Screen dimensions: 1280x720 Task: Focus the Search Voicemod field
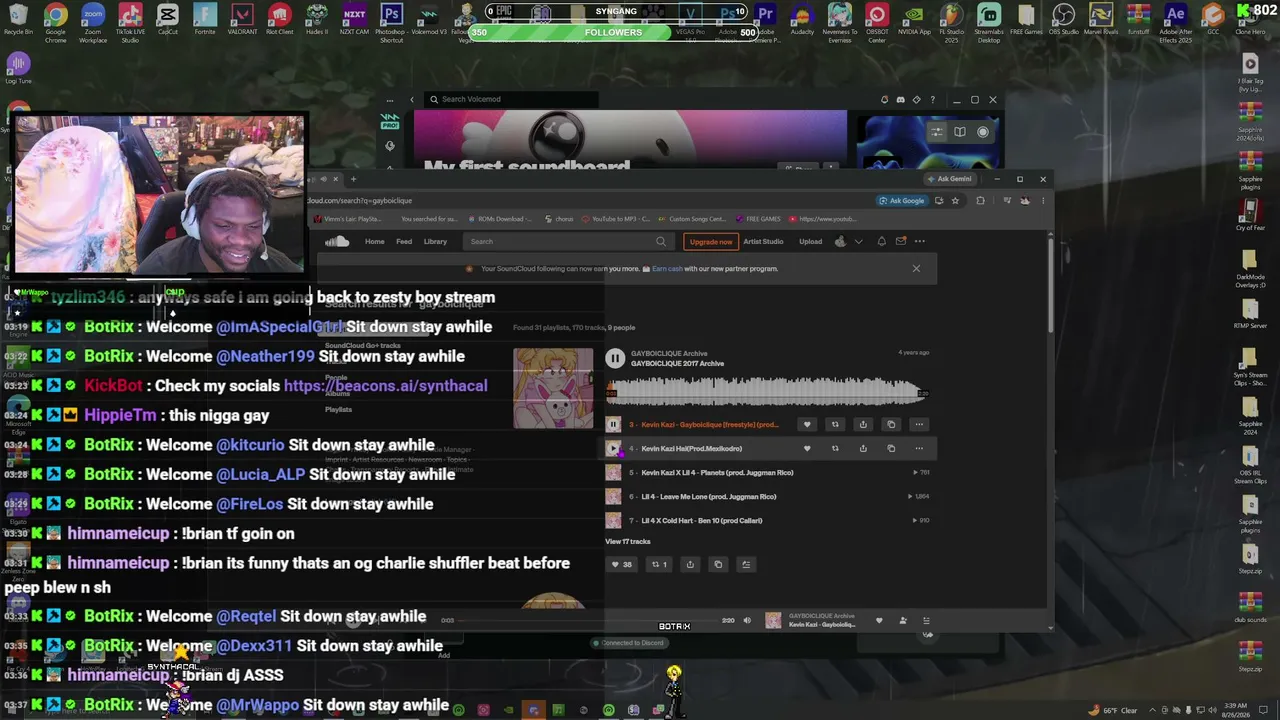coord(510,99)
